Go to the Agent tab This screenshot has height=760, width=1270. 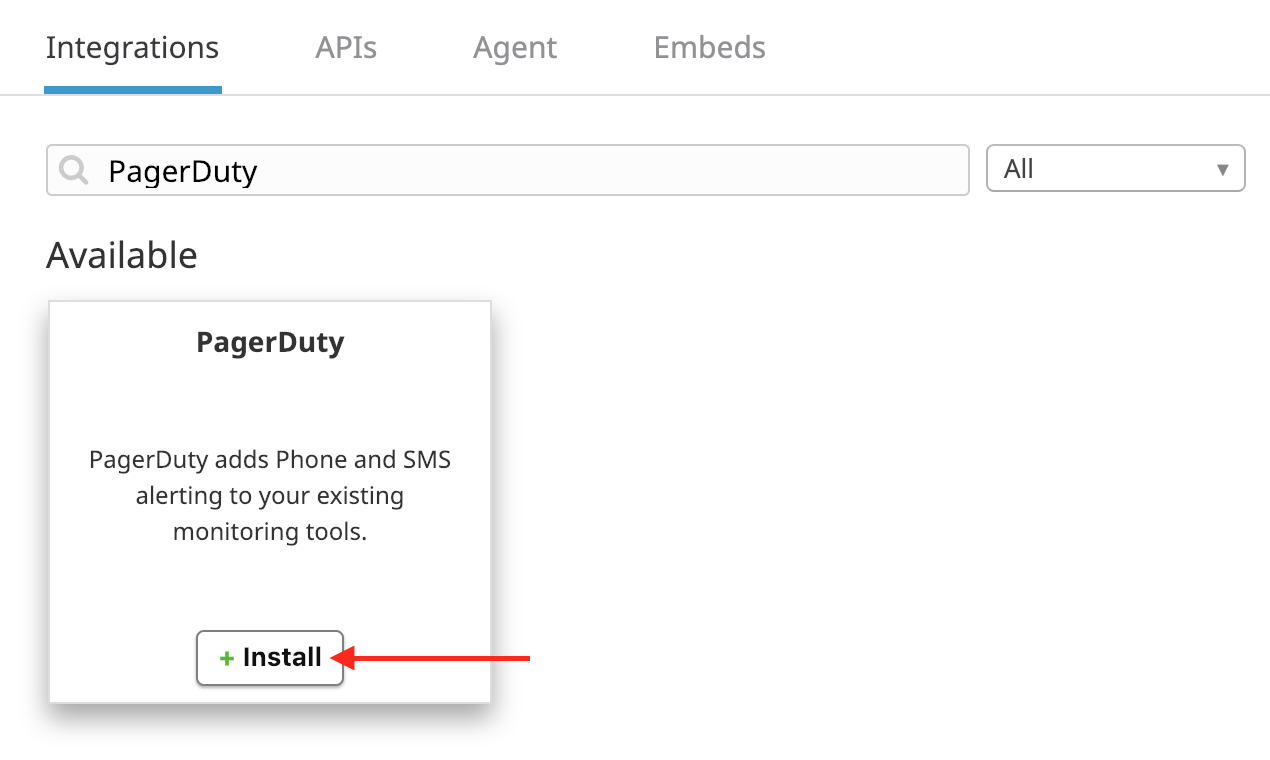point(515,48)
